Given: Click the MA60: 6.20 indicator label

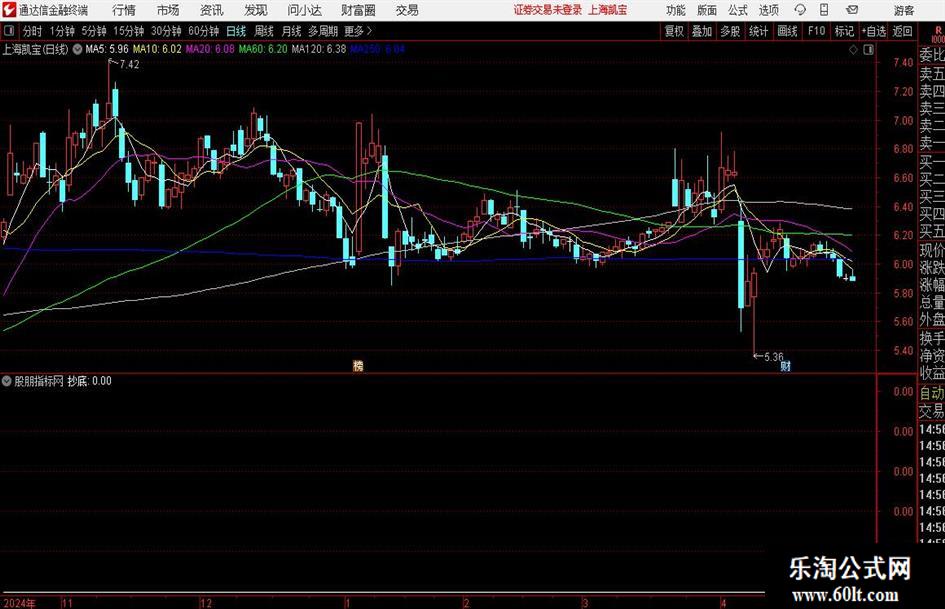Looking at the screenshot, I should pyautogui.click(x=263, y=49).
